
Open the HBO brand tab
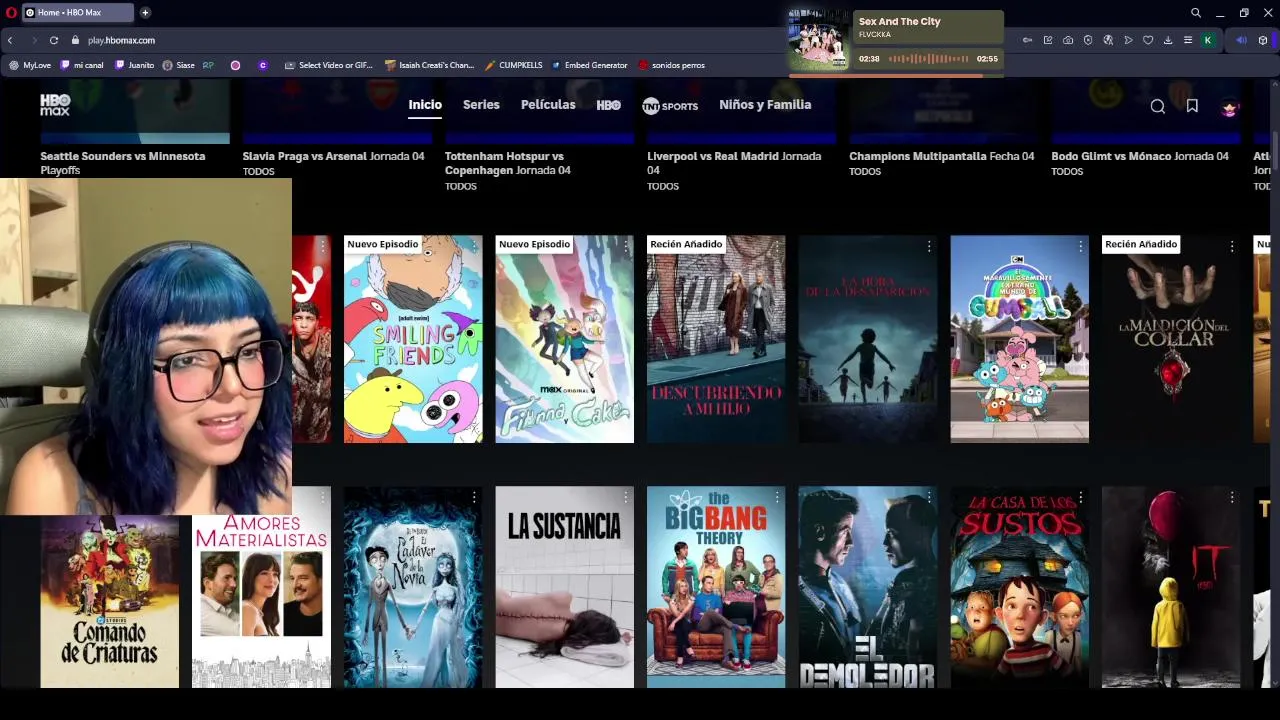(x=608, y=105)
